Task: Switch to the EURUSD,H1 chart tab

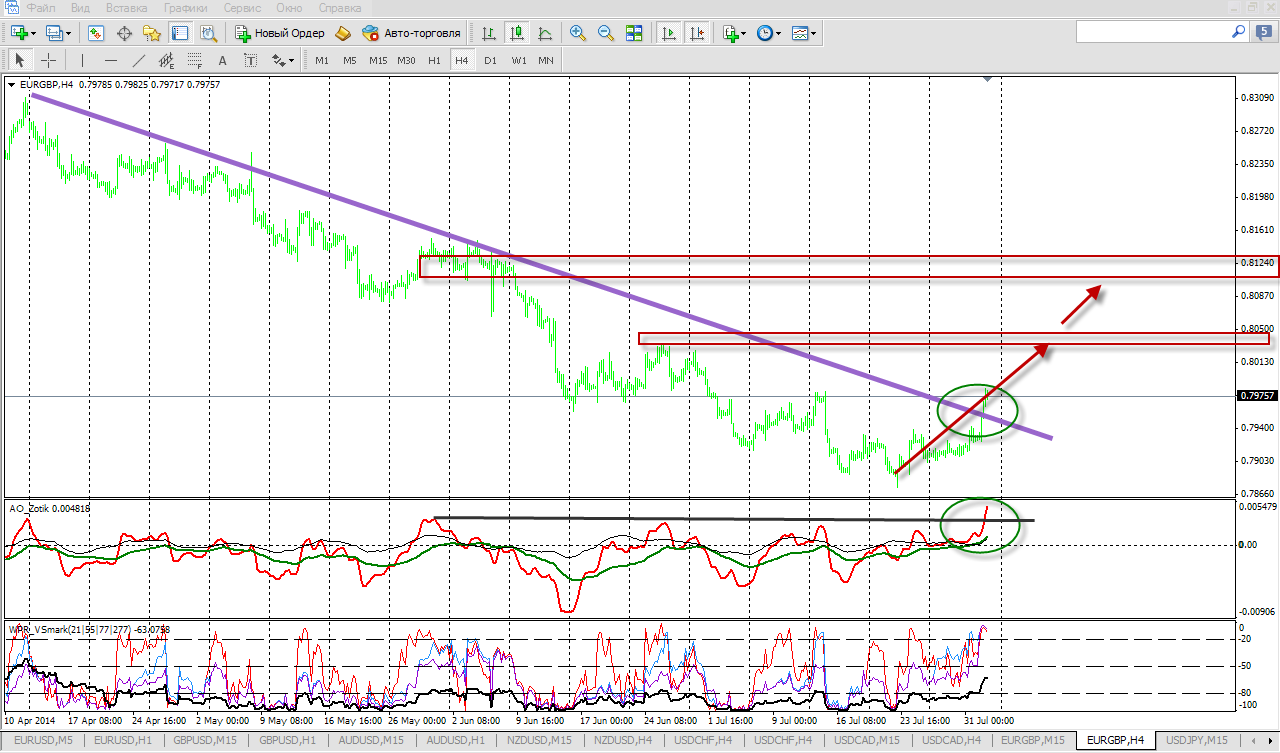Action: click(123, 741)
